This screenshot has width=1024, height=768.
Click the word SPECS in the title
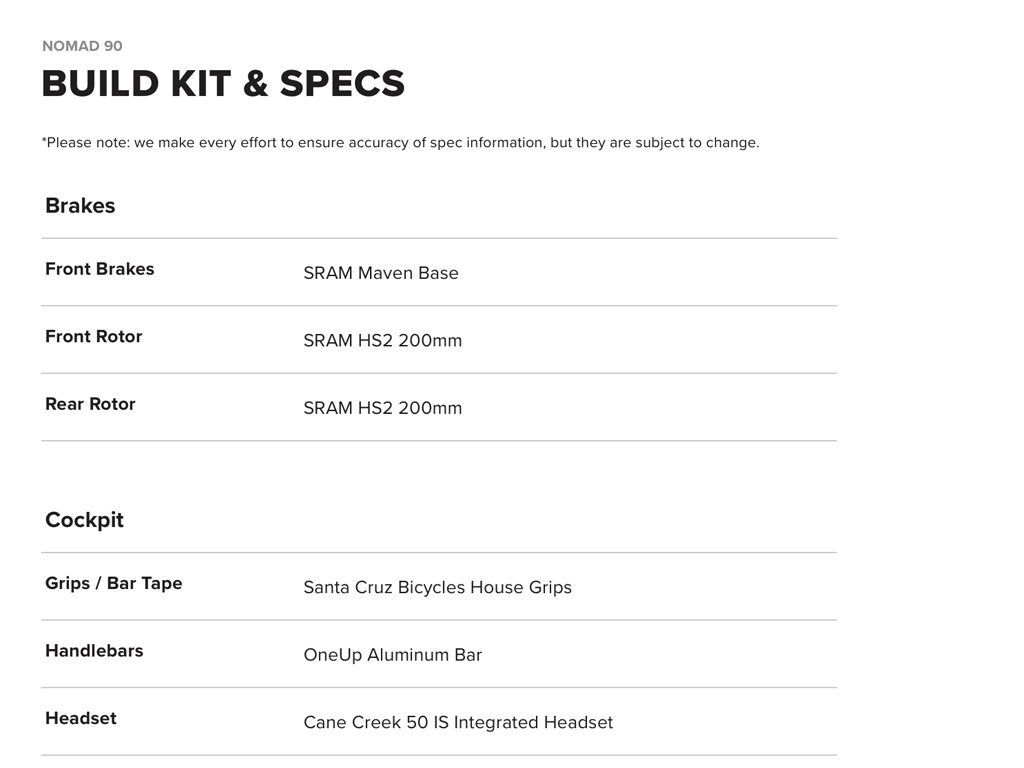pos(342,84)
